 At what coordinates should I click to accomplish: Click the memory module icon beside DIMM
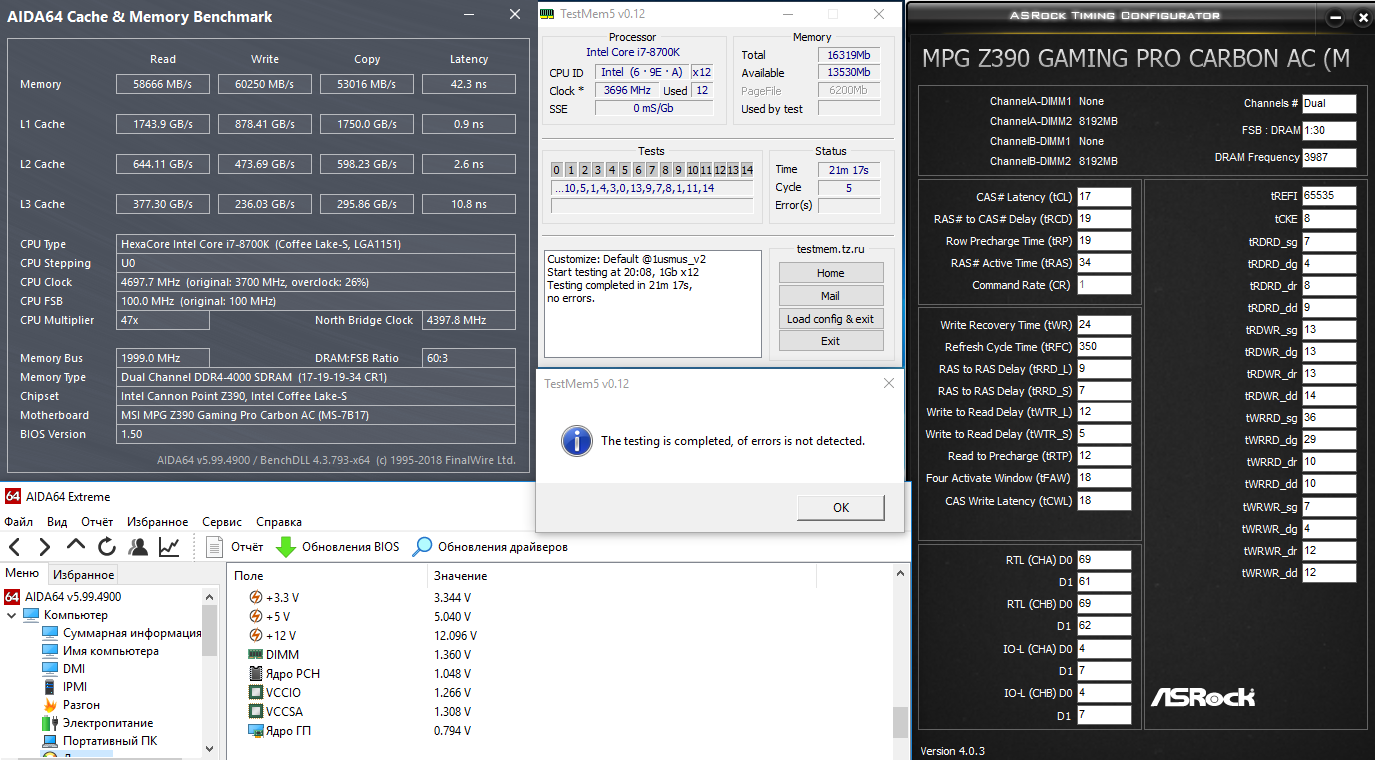(256, 655)
